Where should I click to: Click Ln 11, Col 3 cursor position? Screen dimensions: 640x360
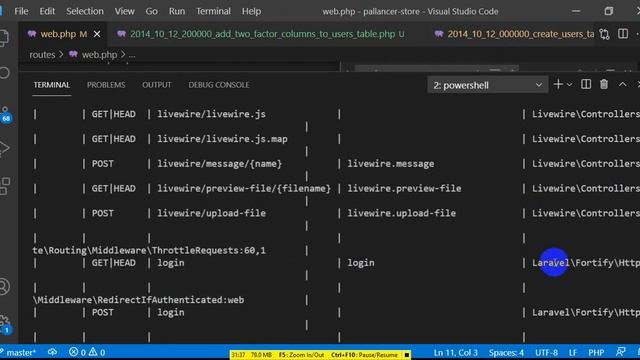(455, 352)
